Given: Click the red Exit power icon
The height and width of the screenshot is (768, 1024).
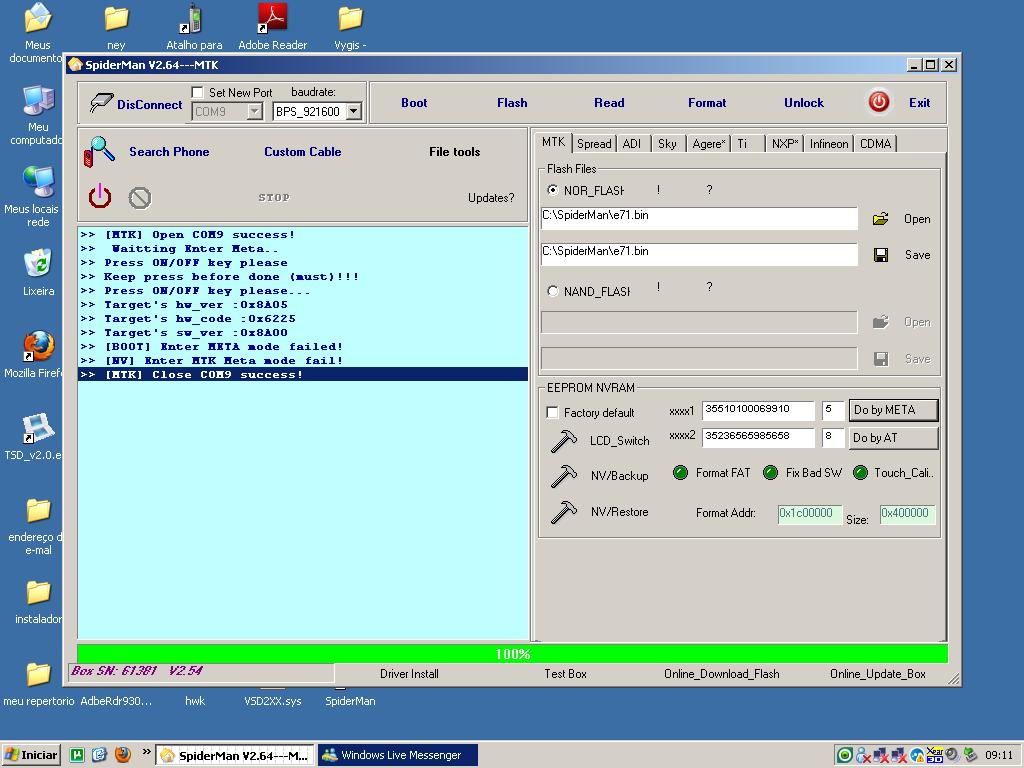Looking at the screenshot, I should click(878, 102).
